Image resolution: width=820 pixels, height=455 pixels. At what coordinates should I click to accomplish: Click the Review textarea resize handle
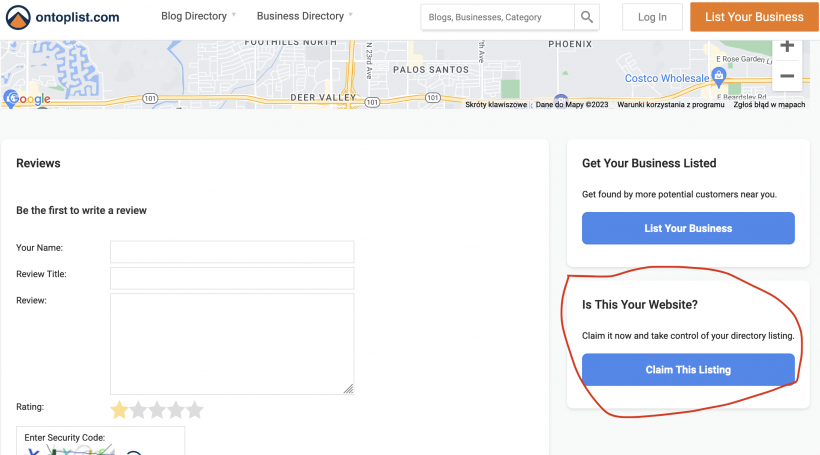[348, 388]
